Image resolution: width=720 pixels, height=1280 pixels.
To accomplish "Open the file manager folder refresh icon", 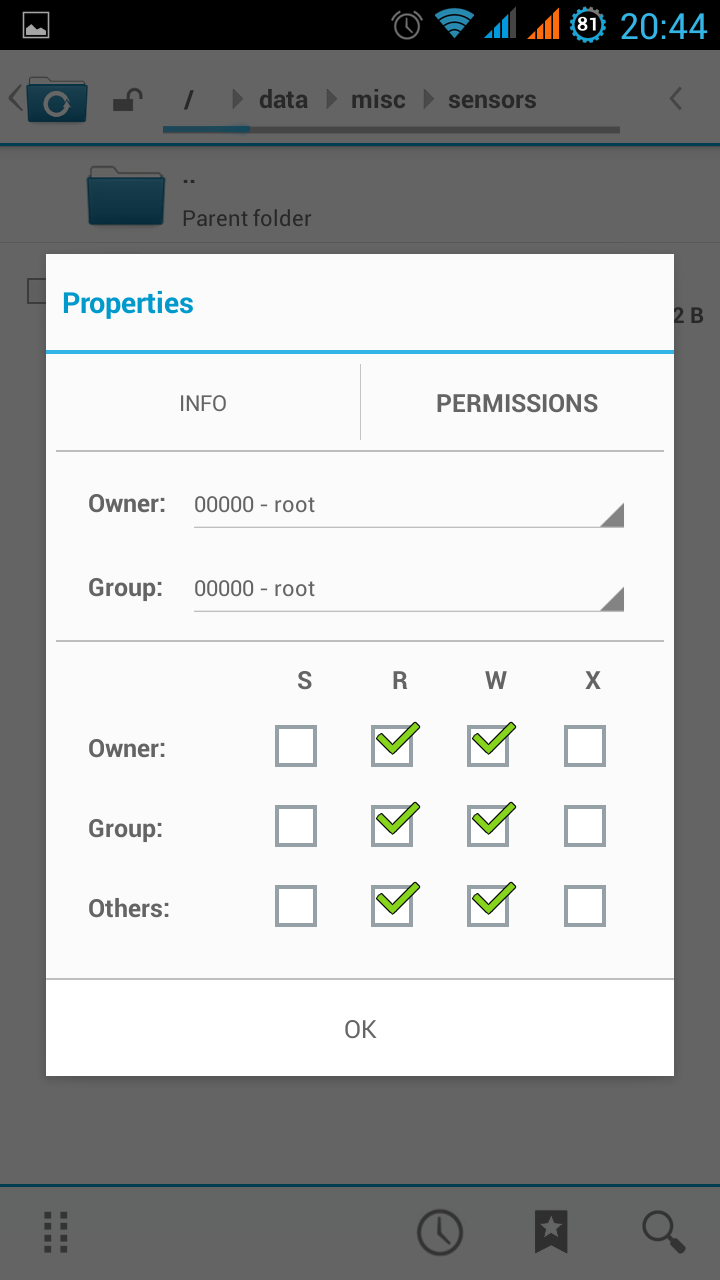I will click(x=57, y=99).
